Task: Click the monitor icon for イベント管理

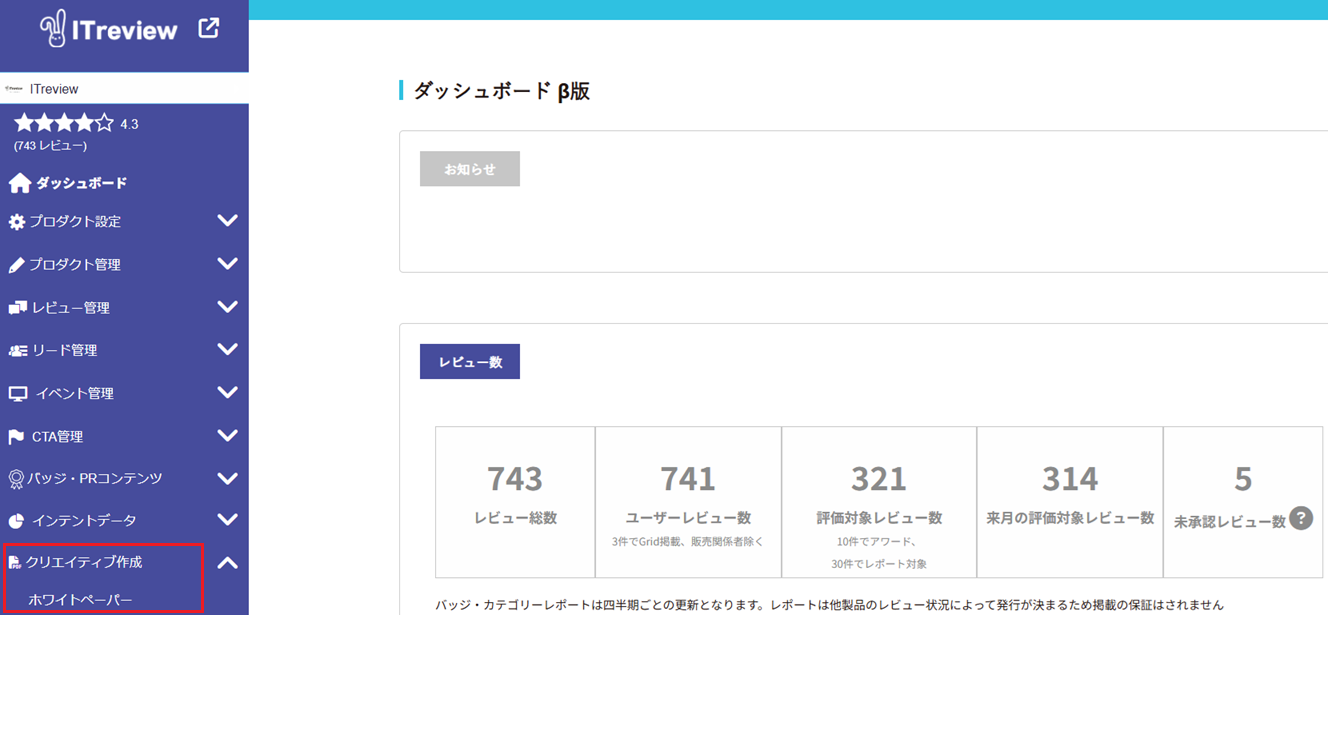Action: click(x=18, y=394)
